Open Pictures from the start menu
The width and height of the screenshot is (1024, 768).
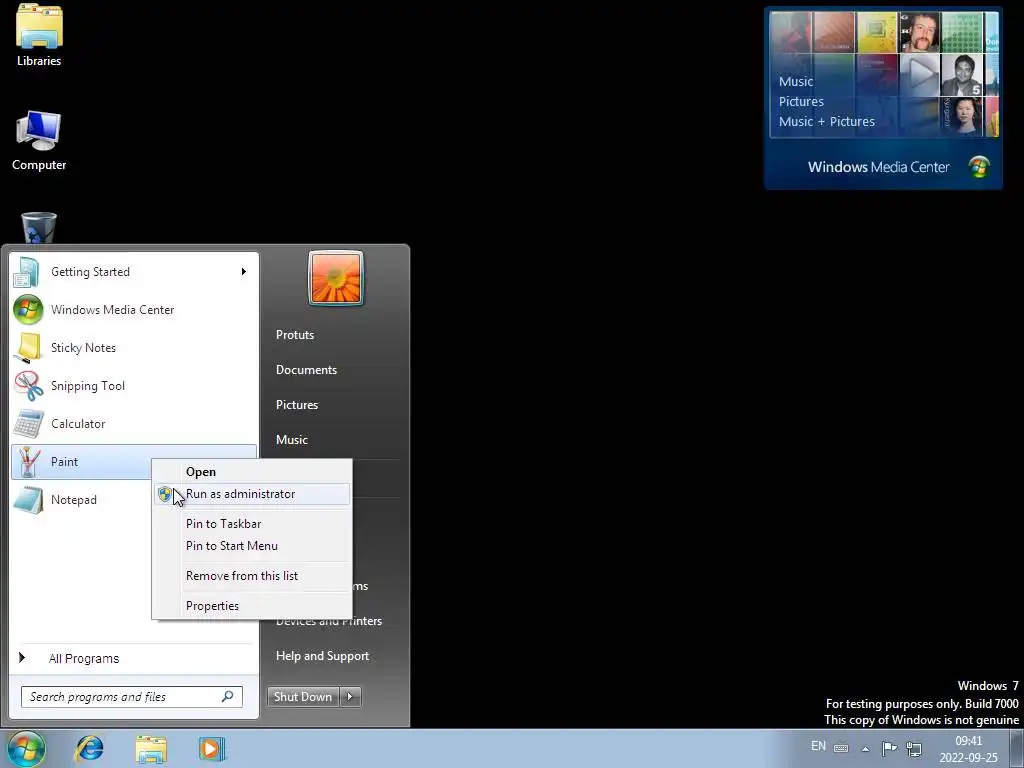point(297,405)
